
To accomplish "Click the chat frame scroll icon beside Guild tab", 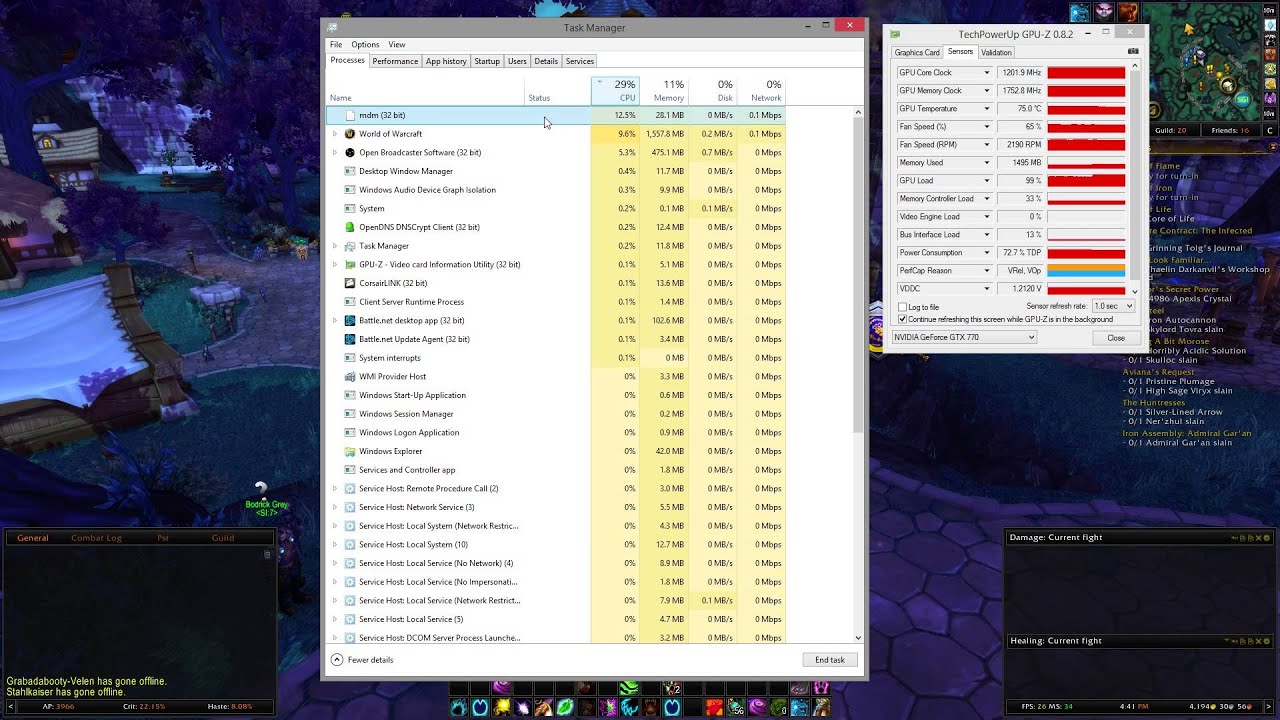I will click(x=267, y=554).
